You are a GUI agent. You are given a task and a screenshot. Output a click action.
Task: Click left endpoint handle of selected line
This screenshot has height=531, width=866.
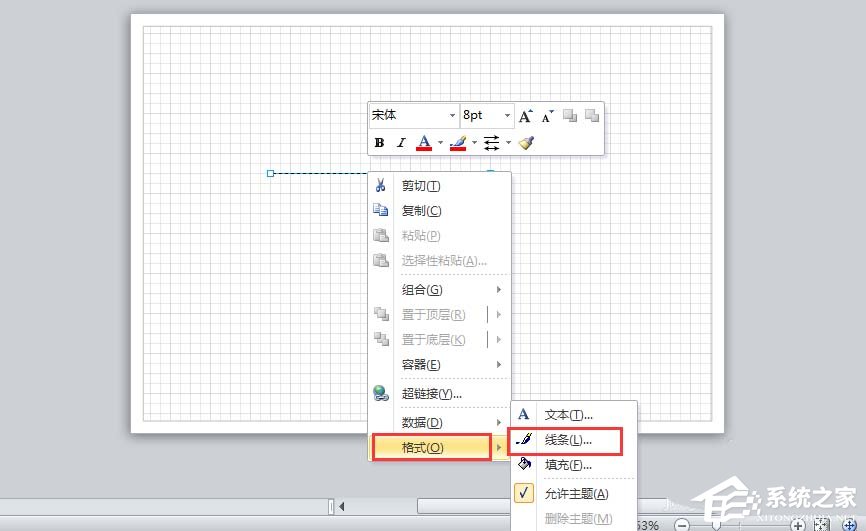(270, 174)
